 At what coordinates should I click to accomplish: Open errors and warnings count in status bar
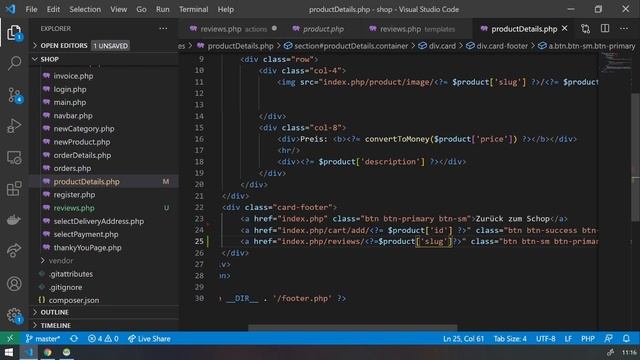[x=103, y=339]
